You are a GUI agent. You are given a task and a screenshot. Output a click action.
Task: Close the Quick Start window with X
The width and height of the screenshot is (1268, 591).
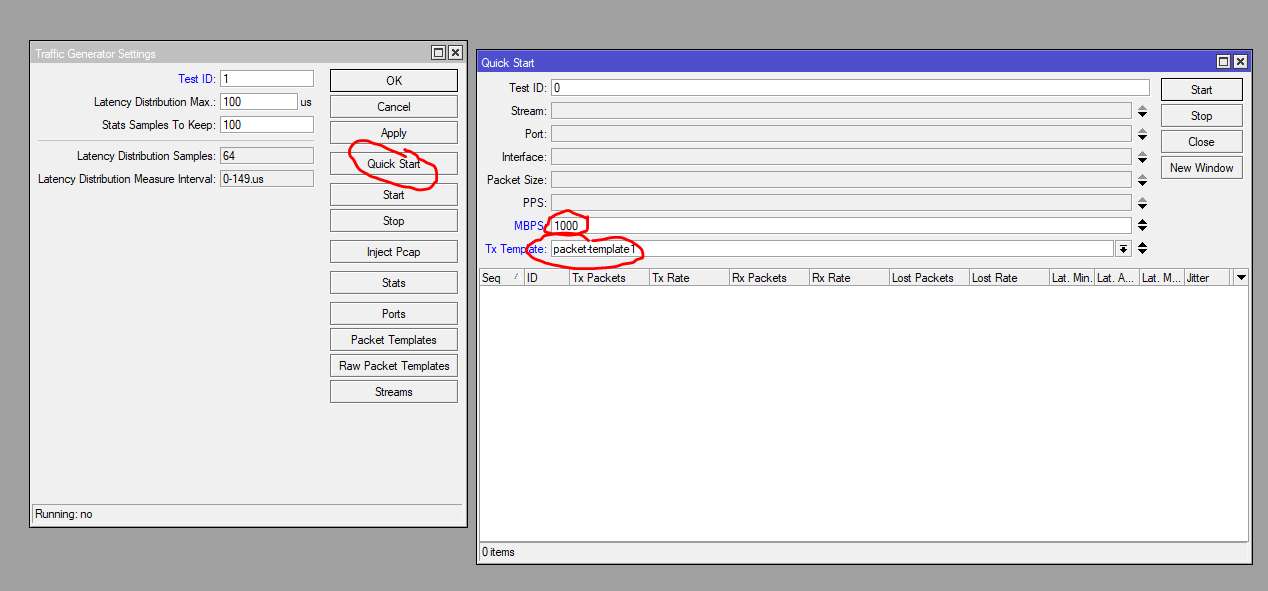point(1241,62)
